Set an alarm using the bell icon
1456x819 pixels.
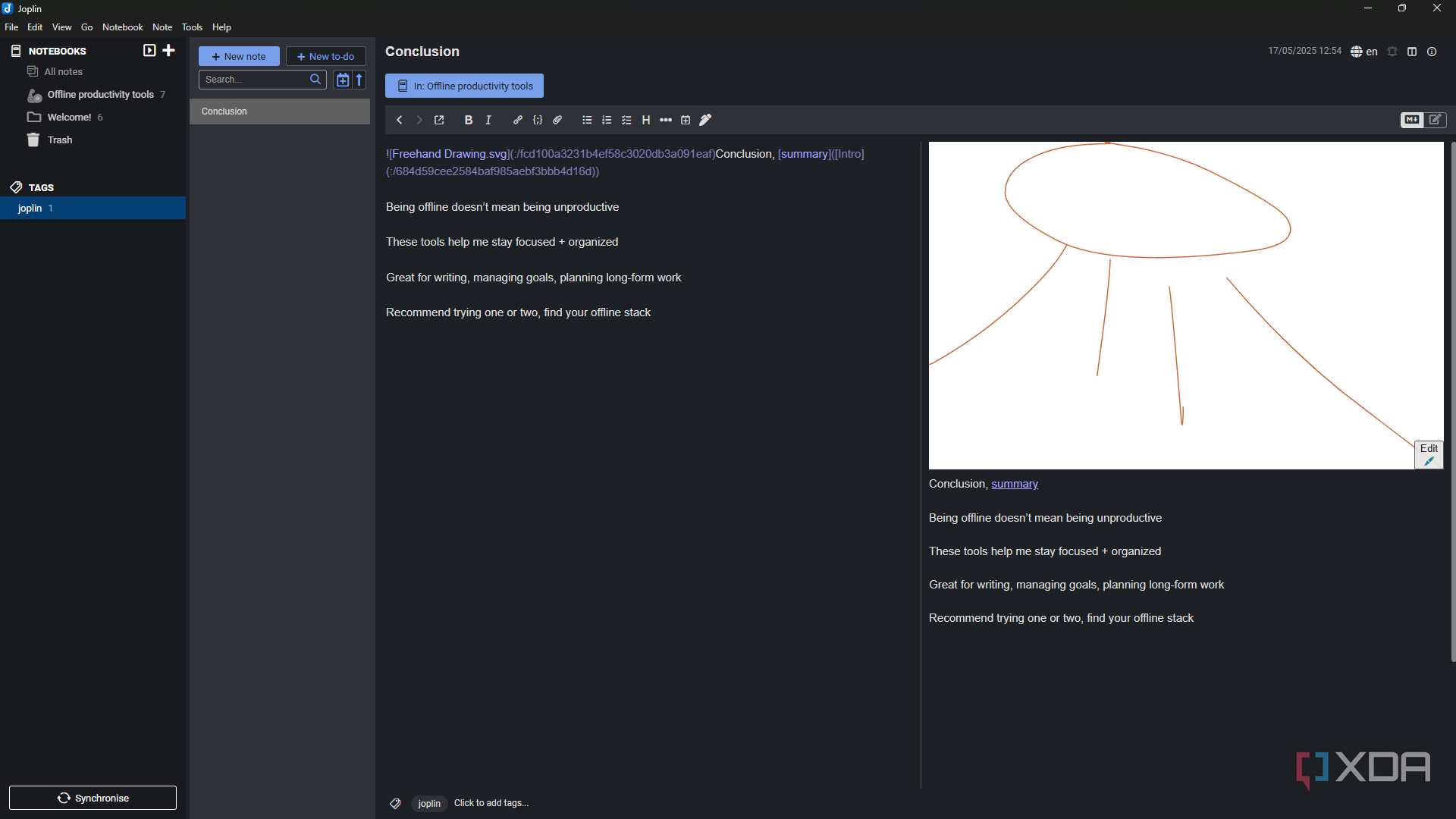[1392, 52]
